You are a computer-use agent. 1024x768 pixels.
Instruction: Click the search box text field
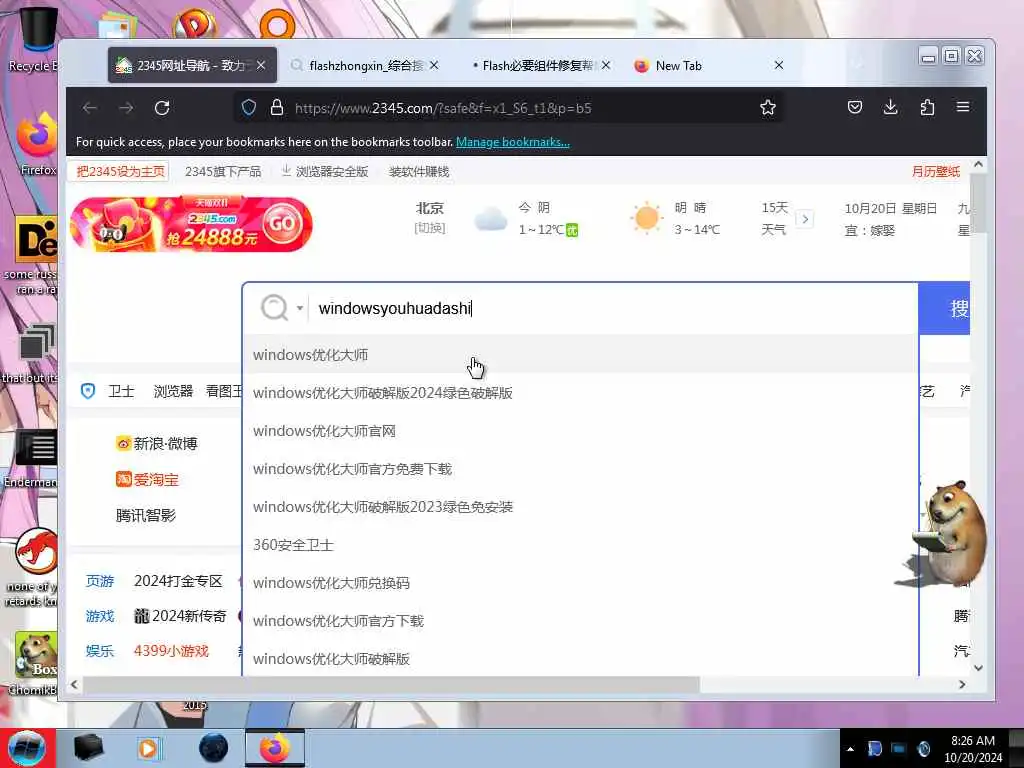(613, 308)
